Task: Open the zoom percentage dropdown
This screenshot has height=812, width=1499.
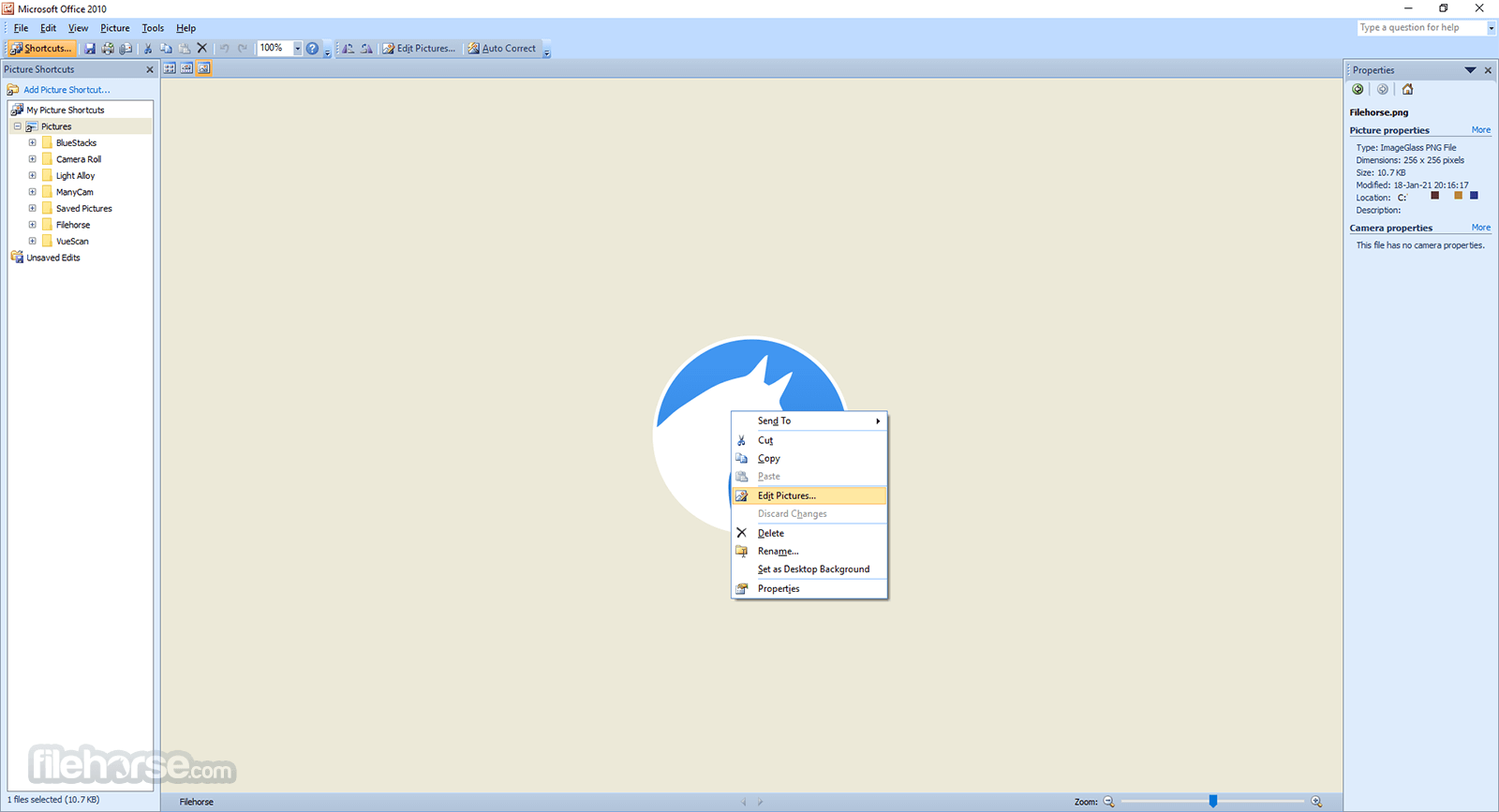Action: (297, 48)
